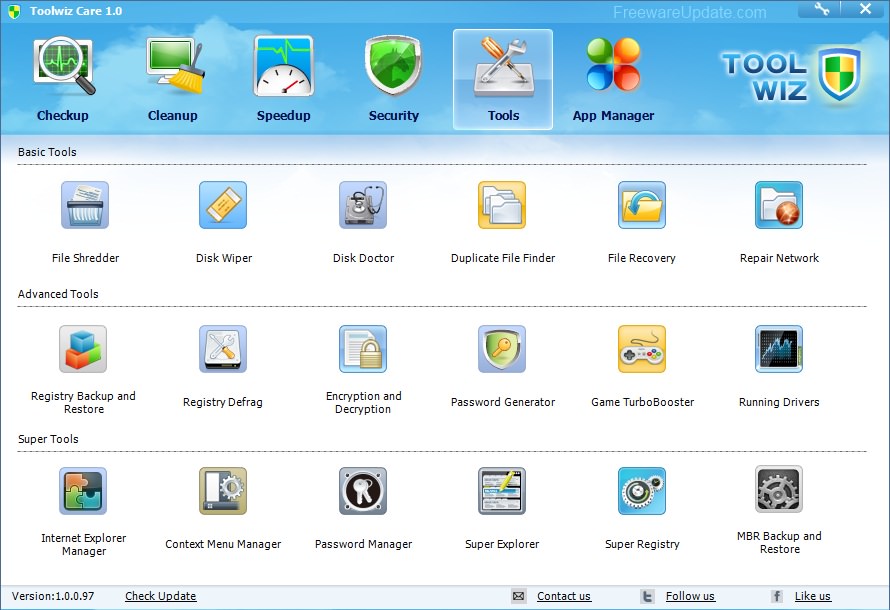The height and width of the screenshot is (610, 890).
Task: Start the Duplicate File Finder
Action: [x=502, y=205]
